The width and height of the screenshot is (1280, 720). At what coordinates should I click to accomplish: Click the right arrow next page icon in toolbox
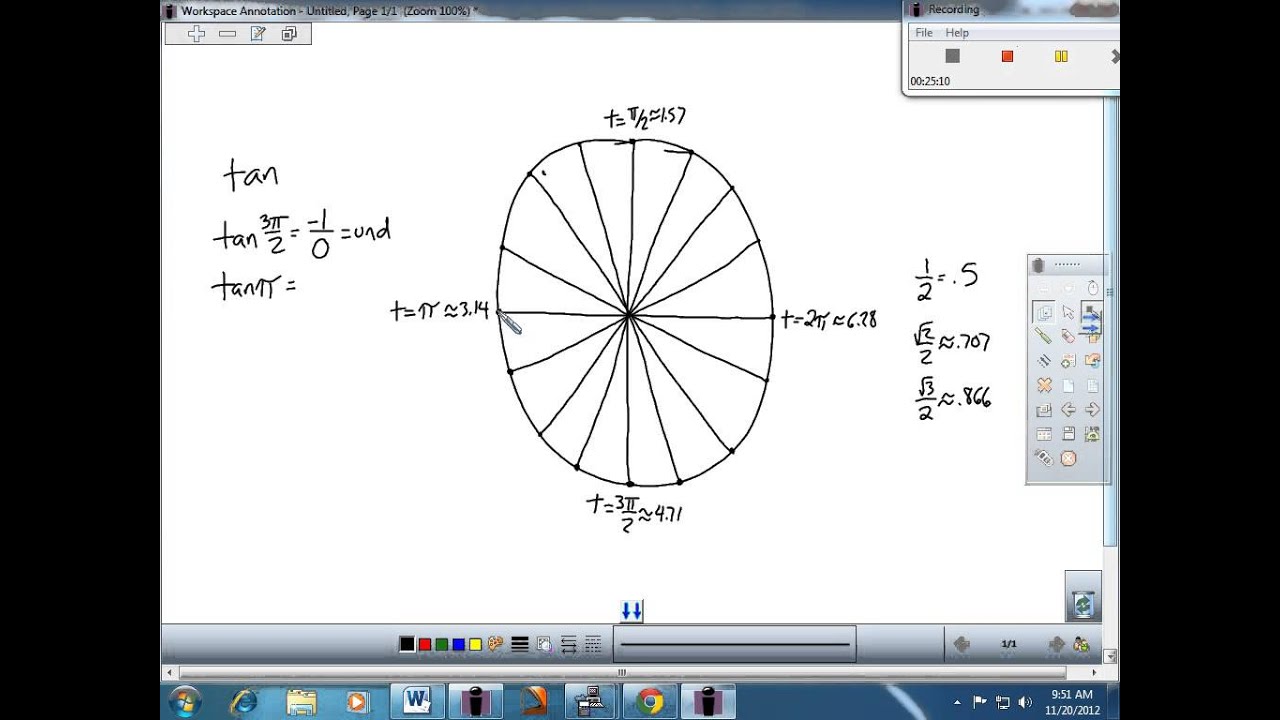pyautogui.click(x=1093, y=410)
